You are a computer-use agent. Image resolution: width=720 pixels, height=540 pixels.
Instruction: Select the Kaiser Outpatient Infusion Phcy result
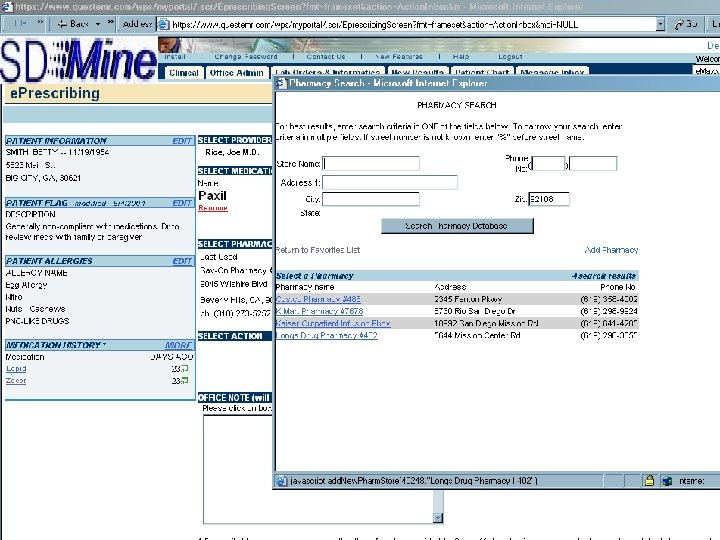333,323
